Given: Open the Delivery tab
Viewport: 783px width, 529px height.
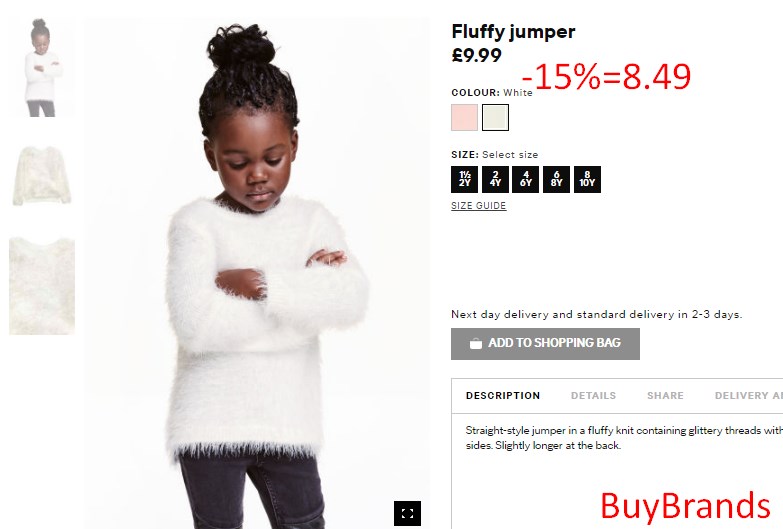Looking at the screenshot, I should (749, 396).
